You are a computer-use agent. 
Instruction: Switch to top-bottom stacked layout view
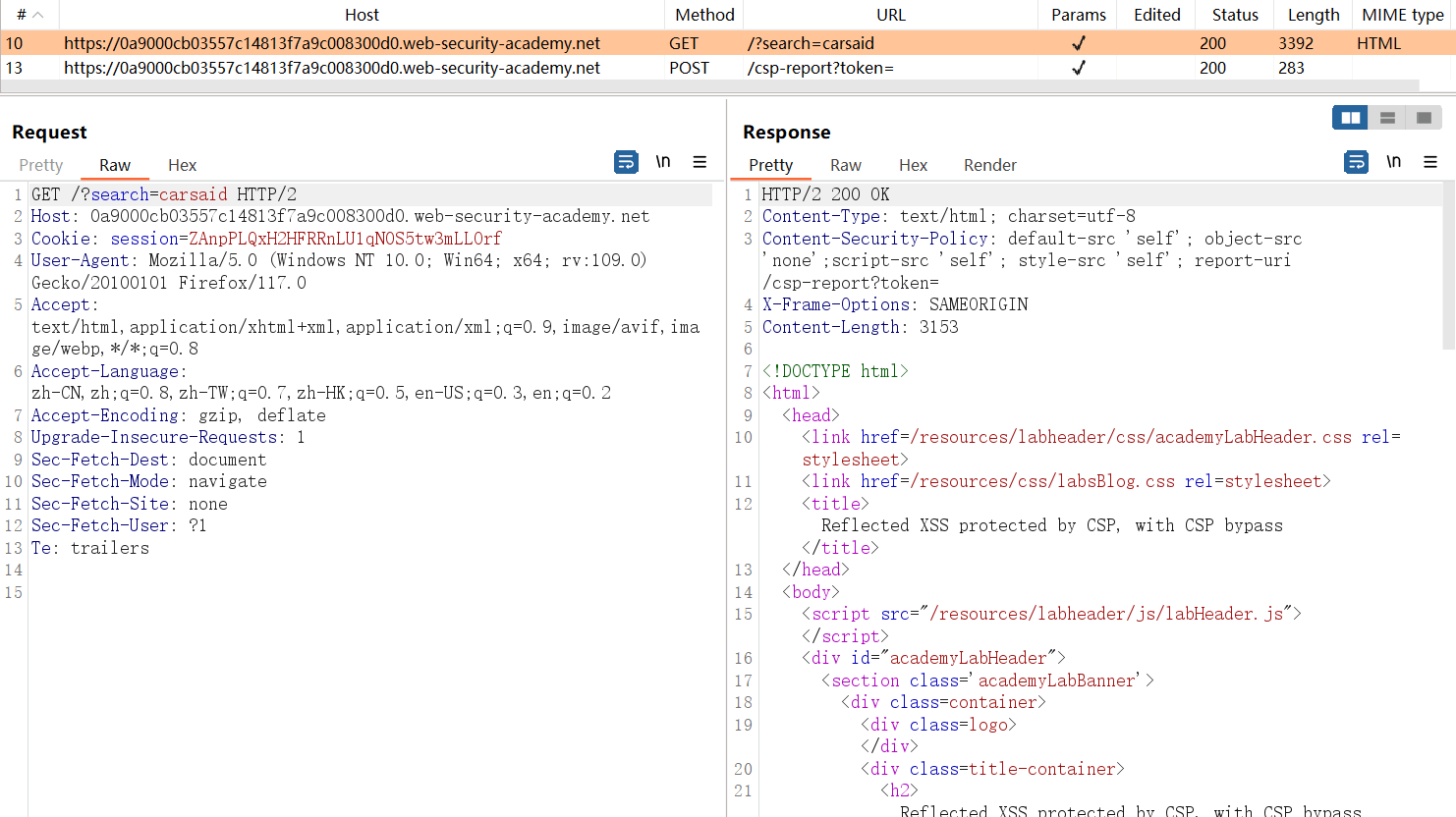[x=1387, y=118]
